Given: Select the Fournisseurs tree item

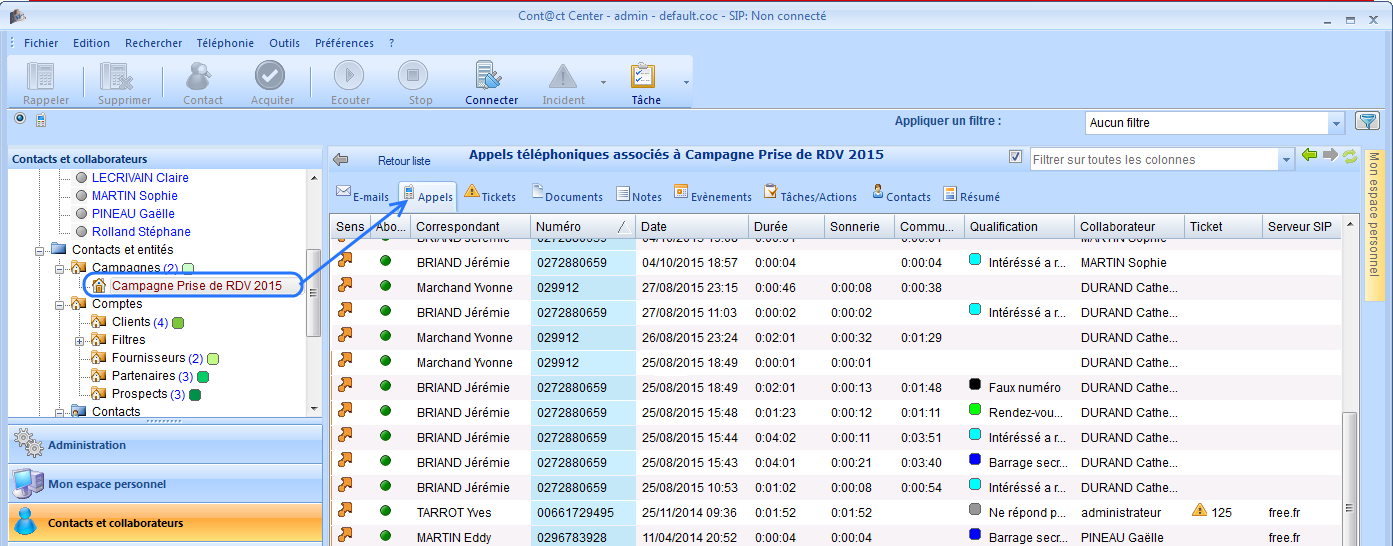Looking at the screenshot, I should pos(148,358).
